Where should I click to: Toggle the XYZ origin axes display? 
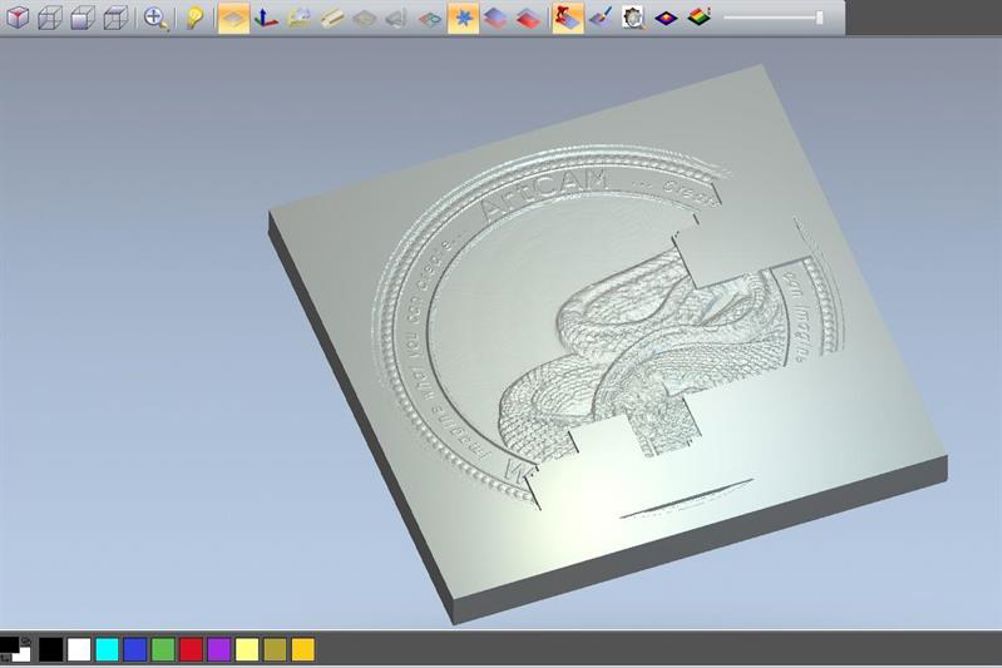[266, 17]
